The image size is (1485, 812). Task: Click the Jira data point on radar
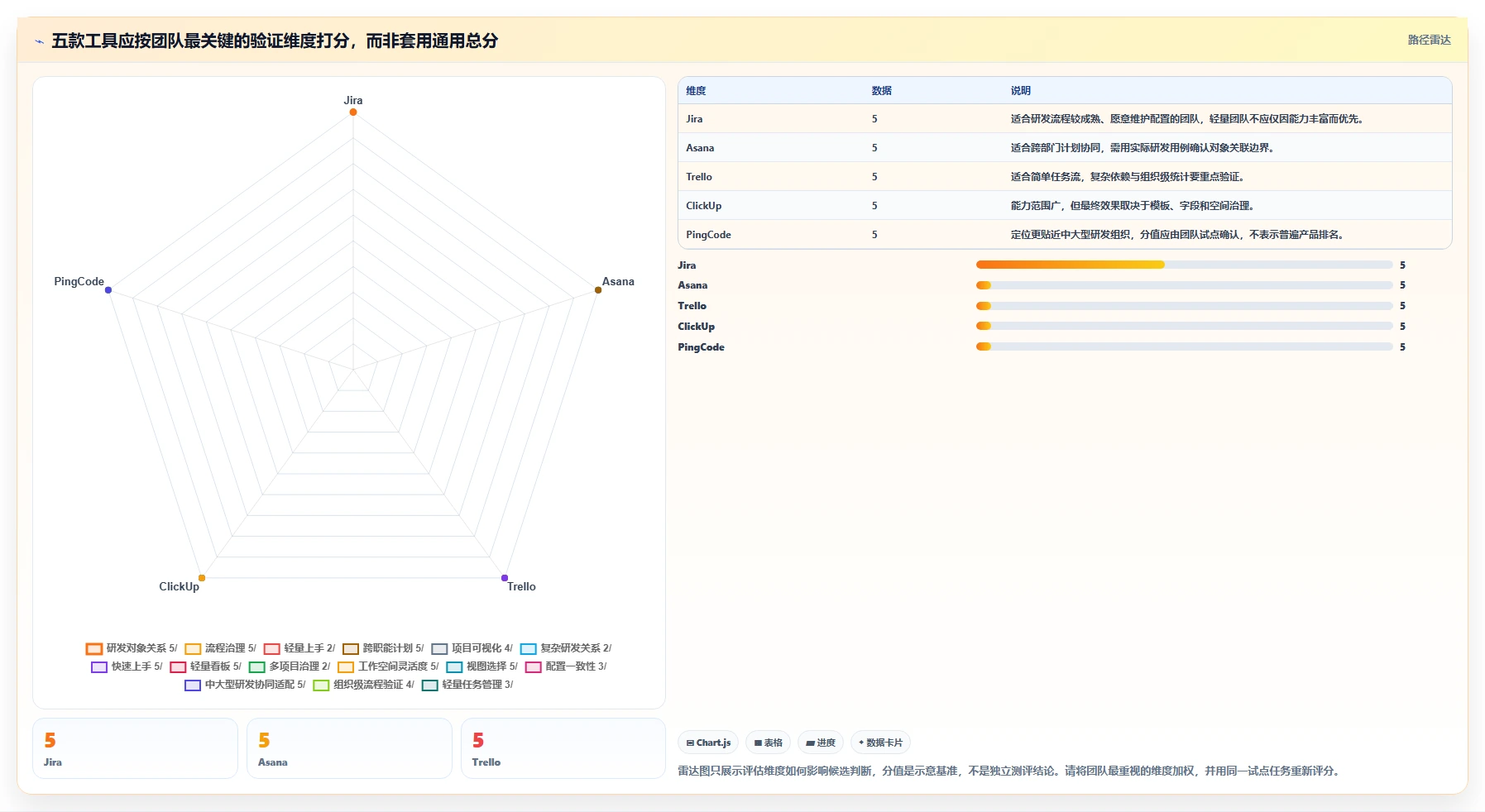(x=353, y=112)
